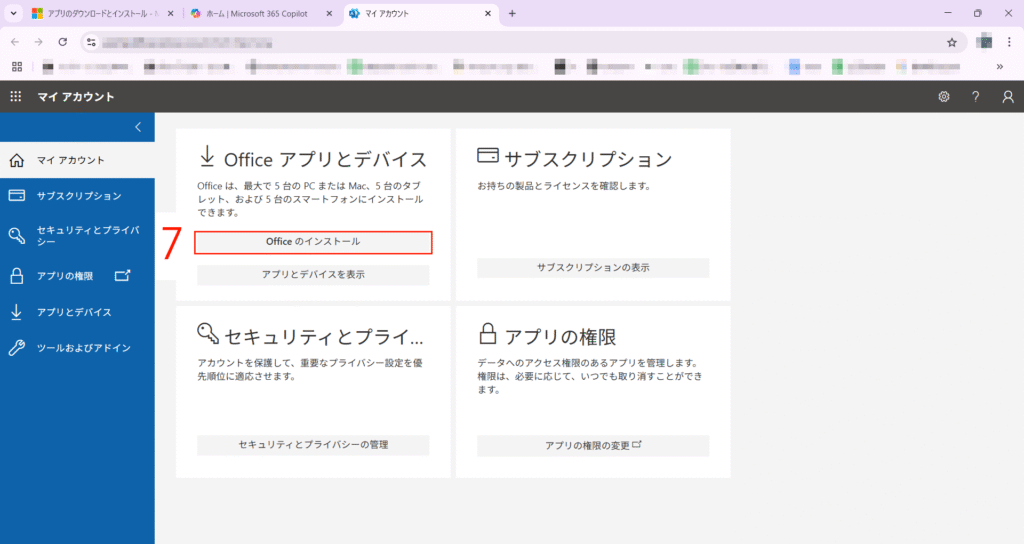This screenshot has height=544, width=1024.
Task: Open アプリとデバイス in sidebar
Action: pos(77,312)
